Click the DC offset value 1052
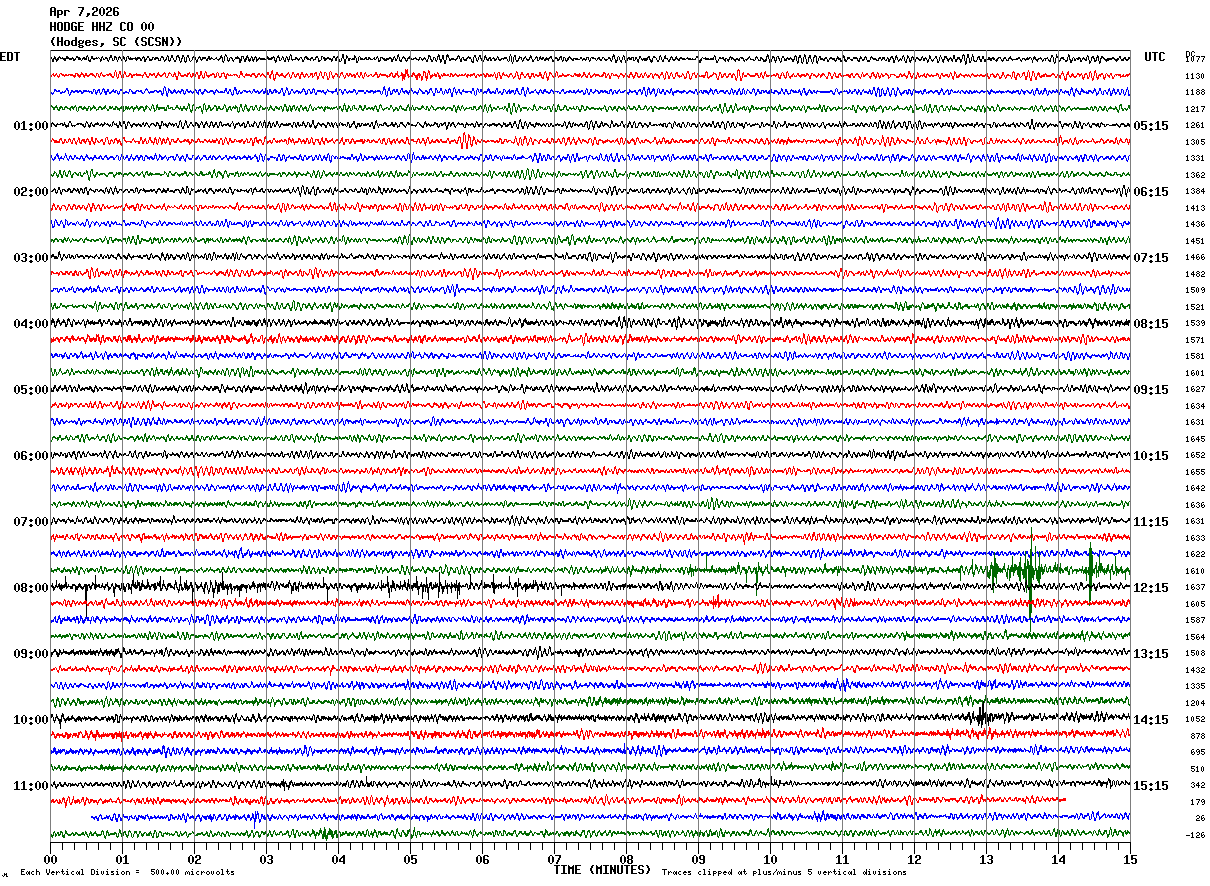1210x886 pixels. point(1195,720)
